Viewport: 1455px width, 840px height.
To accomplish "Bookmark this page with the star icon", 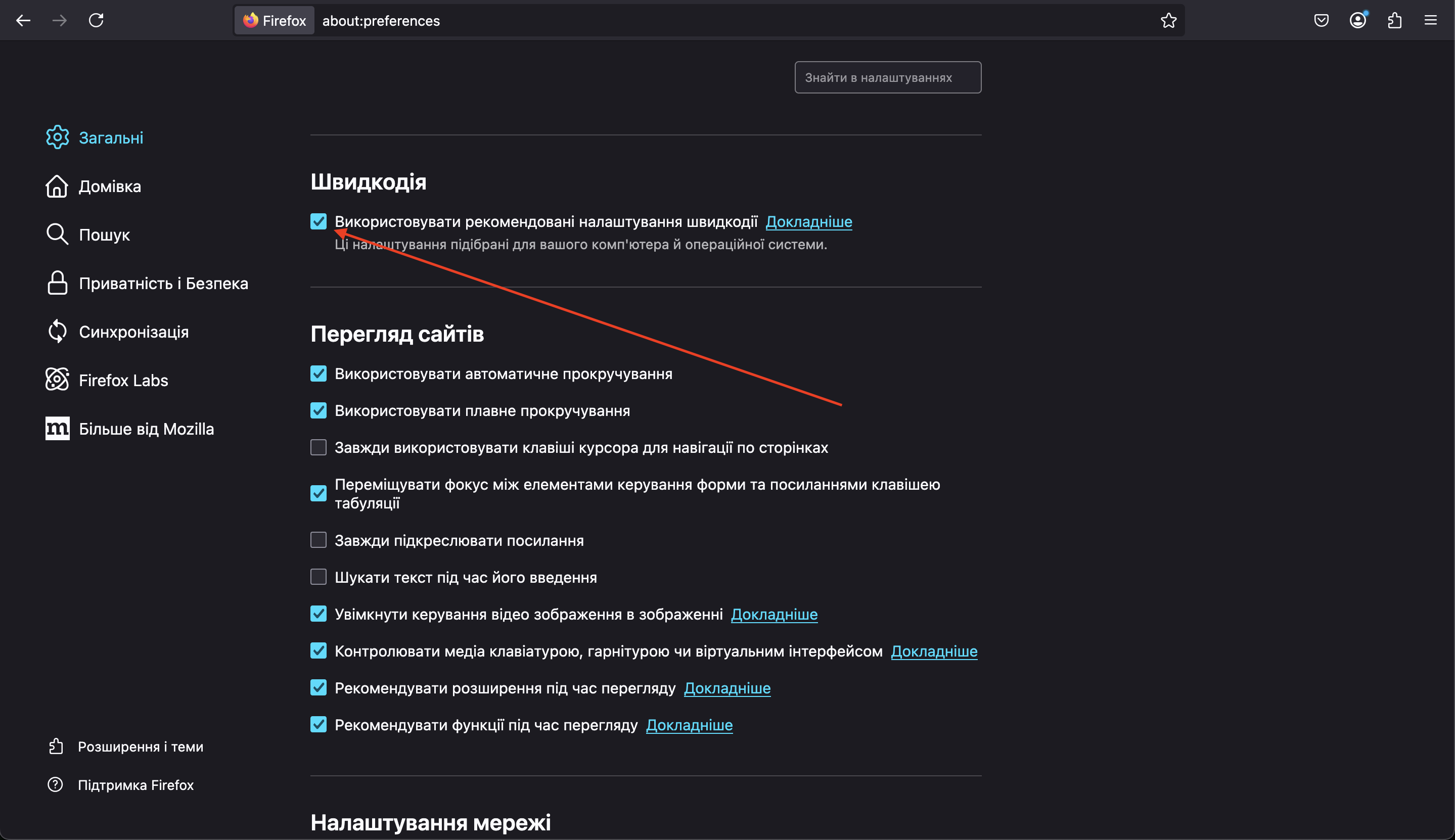I will (x=1168, y=21).
